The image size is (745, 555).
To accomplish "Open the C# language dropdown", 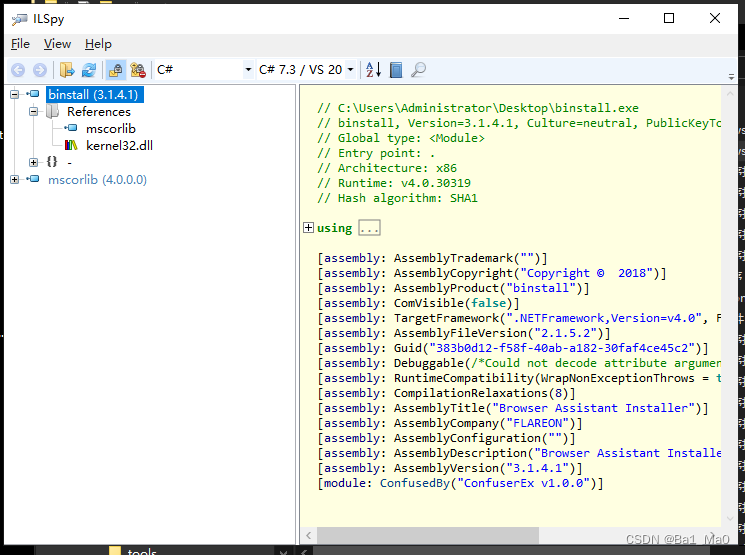I will pyautogui.click(x=204, y=70).
